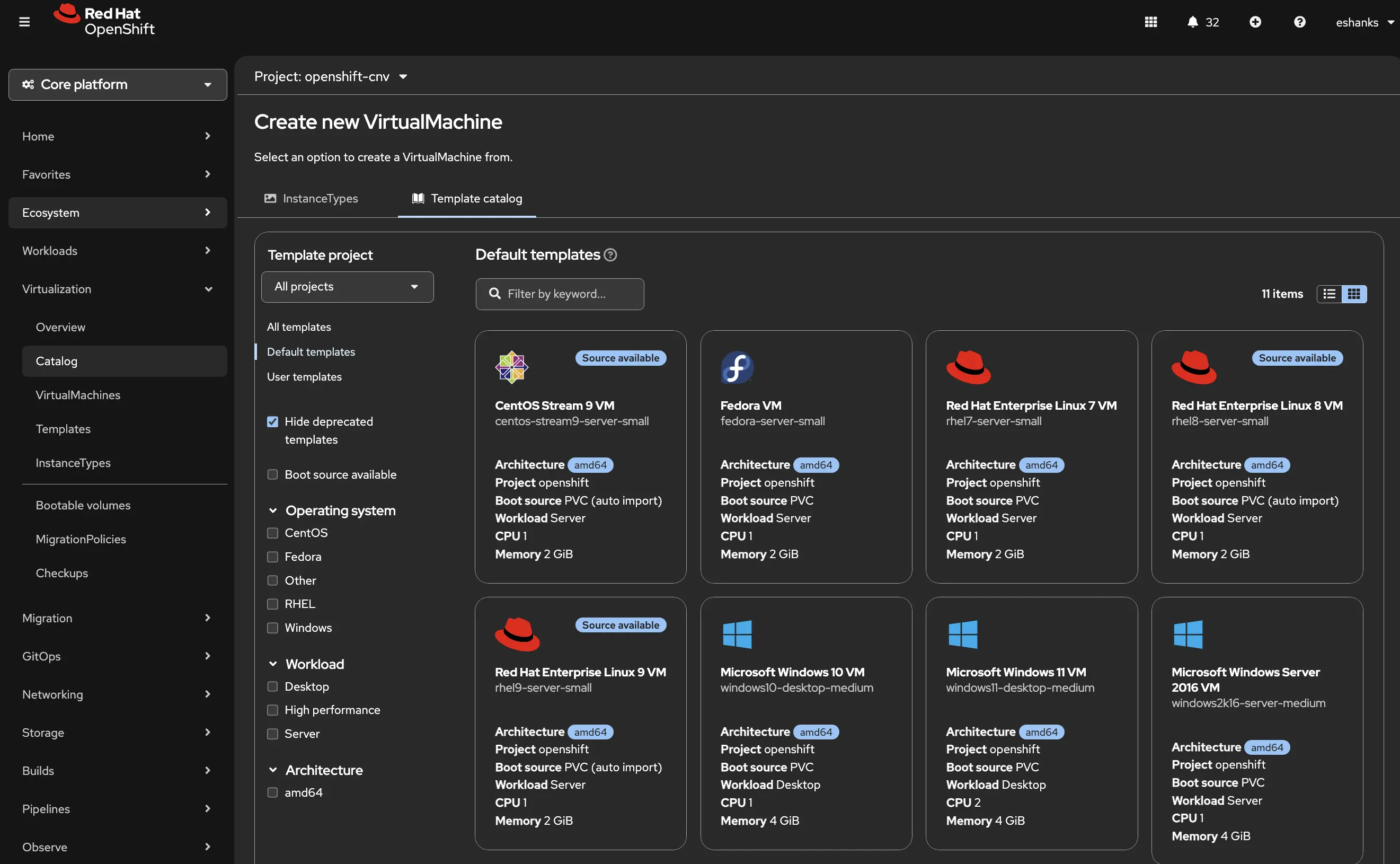
Task: Expand the Home nav section
Action: pyautogui.click(x=118, y=136)
